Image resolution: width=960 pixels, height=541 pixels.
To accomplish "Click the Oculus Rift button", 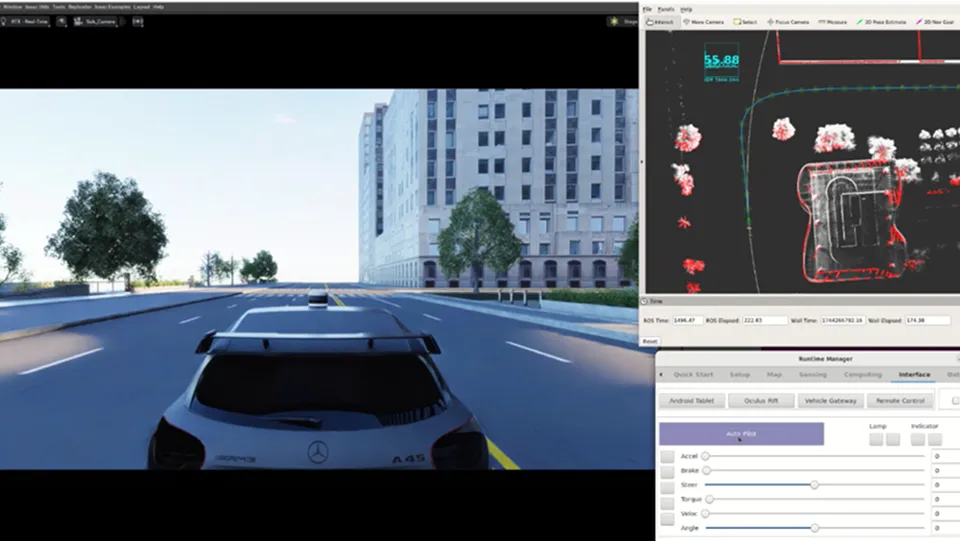I will (x=761, y=401).
